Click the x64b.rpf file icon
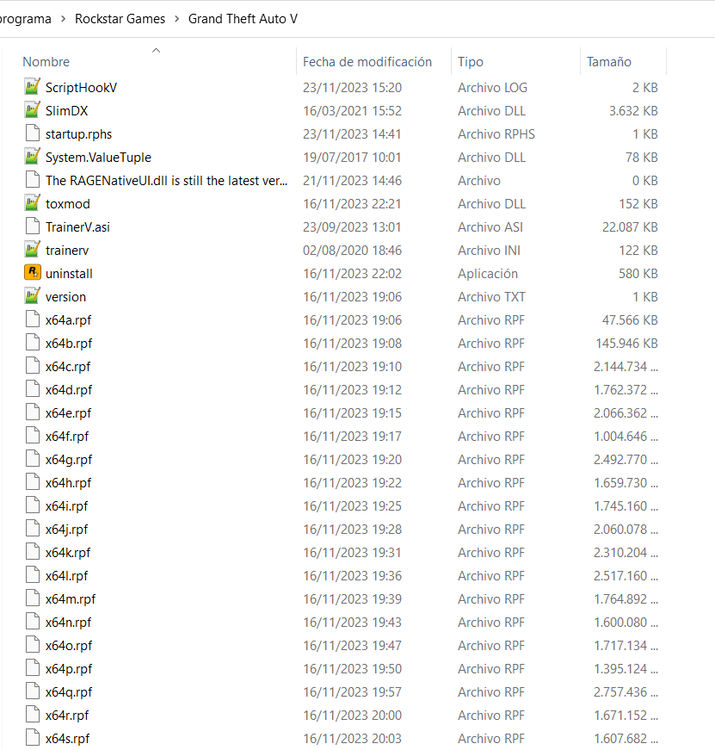The width and height of the screenshot is (715, 750). point(32,343)
